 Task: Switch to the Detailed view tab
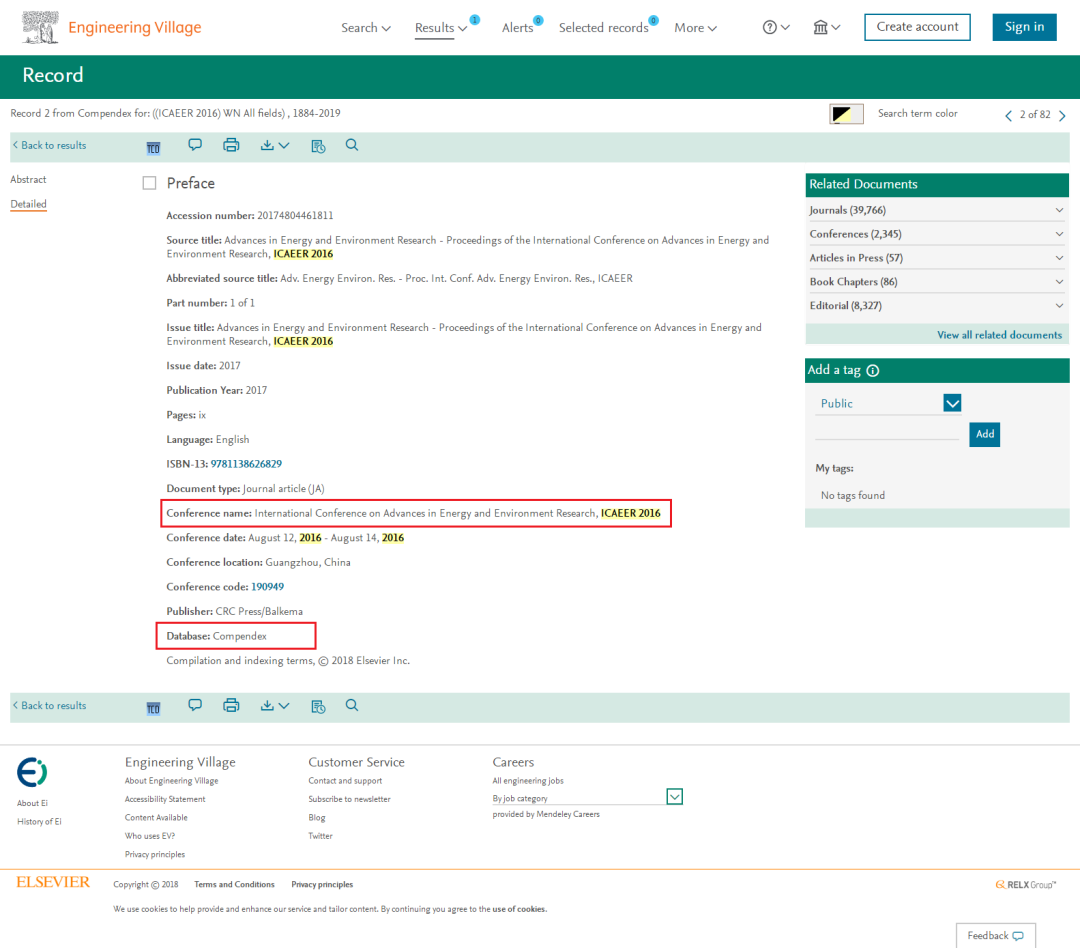point(28,204)
